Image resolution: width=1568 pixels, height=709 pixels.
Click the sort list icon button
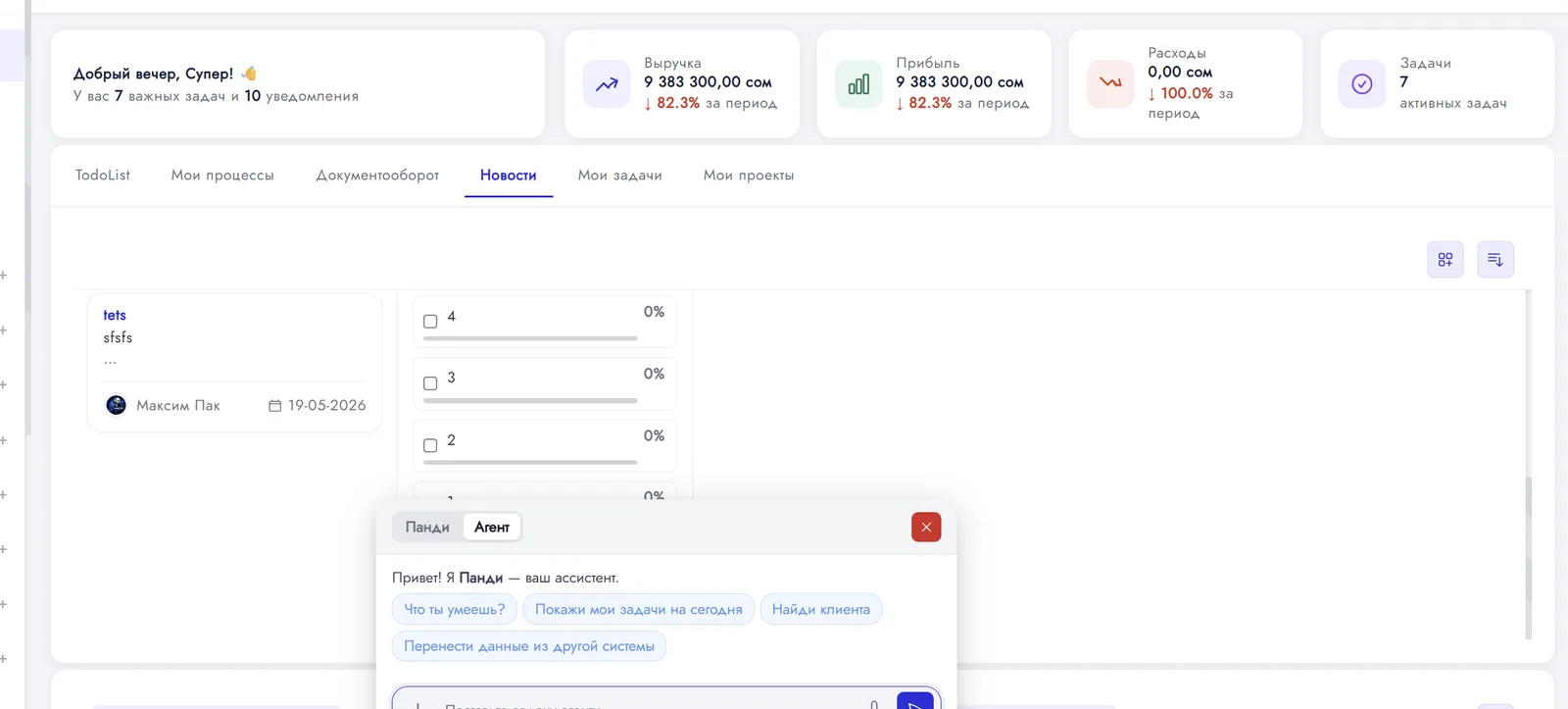pyautogui.click(x=1495, y=260)
